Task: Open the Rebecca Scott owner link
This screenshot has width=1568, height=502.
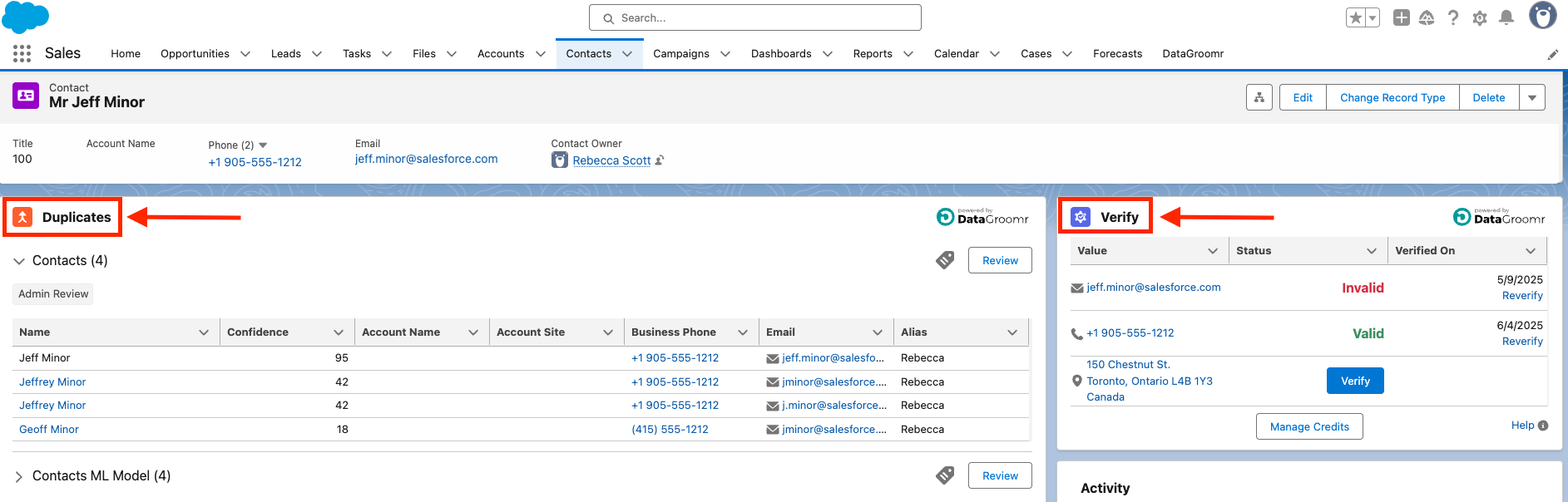Action: 611,160
